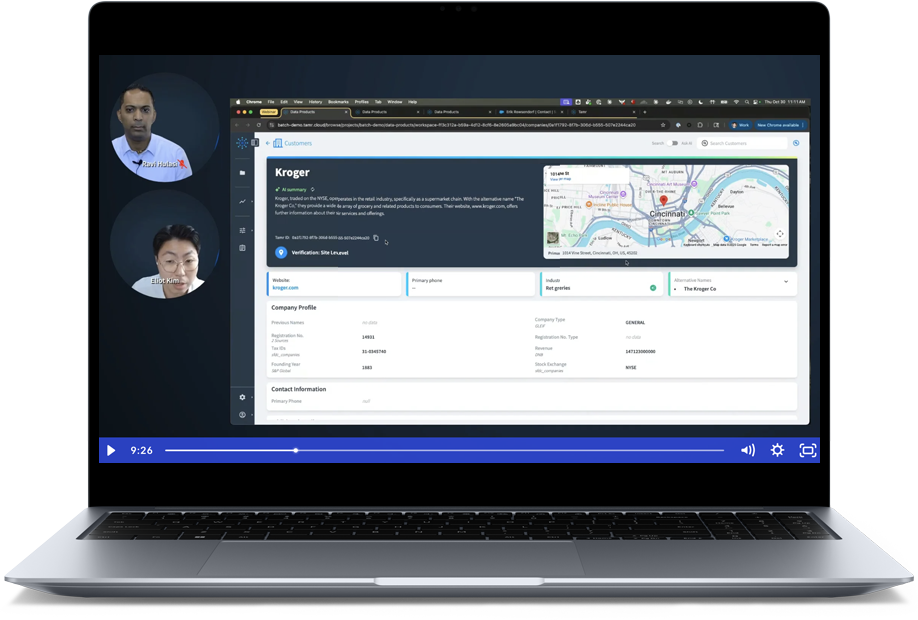
Task: Toggle the sidebar collapse panel icon
Action: click(255, 143)
